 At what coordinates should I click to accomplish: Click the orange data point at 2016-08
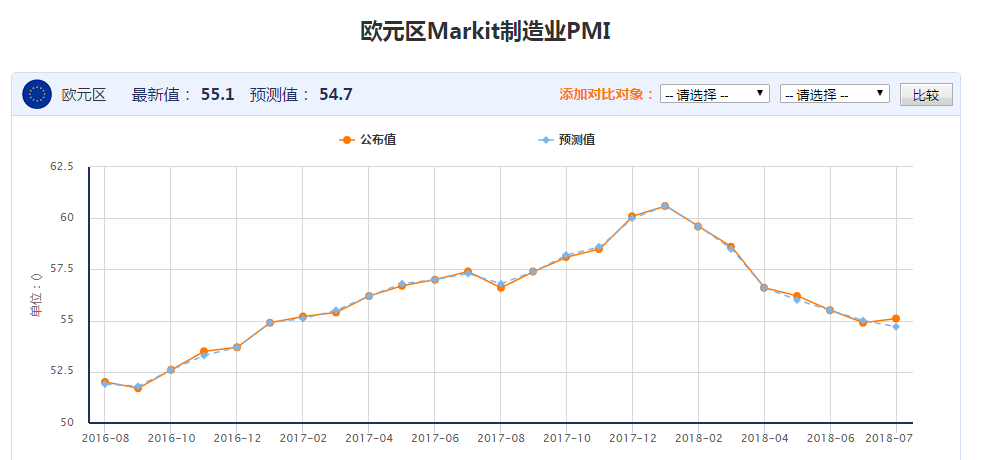tap(104, 382)
